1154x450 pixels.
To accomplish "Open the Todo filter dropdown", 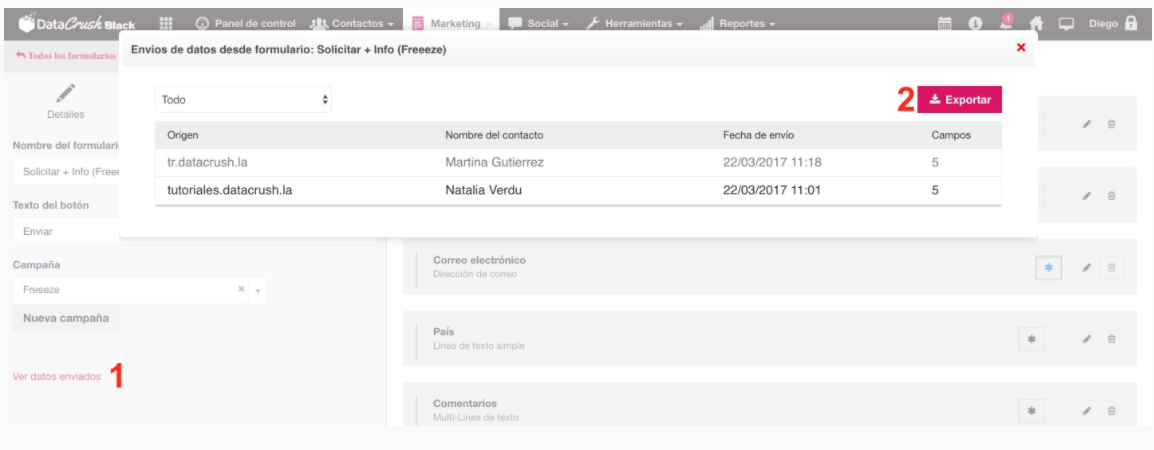I will click(x=244, y=100).
